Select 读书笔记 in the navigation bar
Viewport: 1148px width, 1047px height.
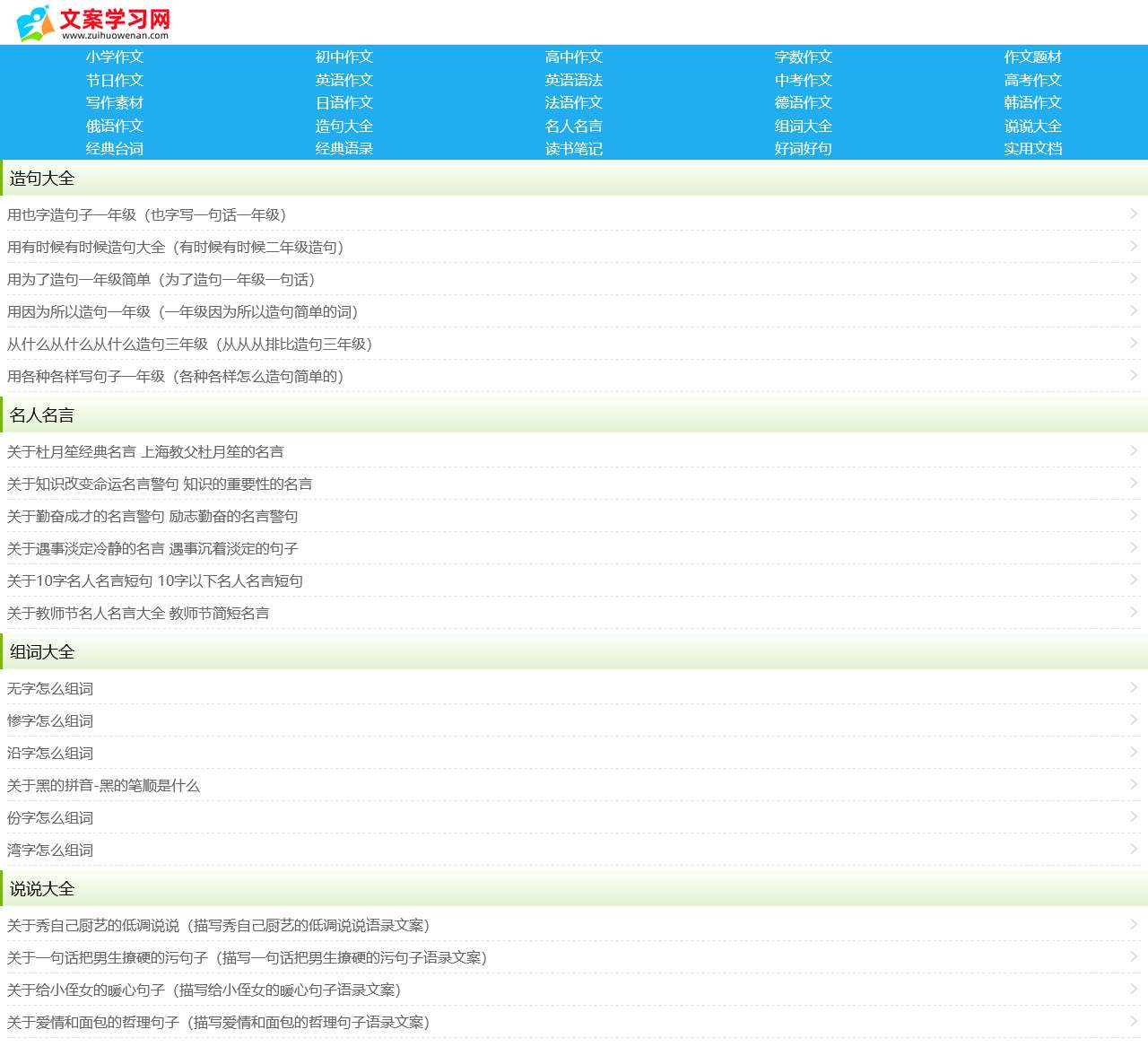573,148
